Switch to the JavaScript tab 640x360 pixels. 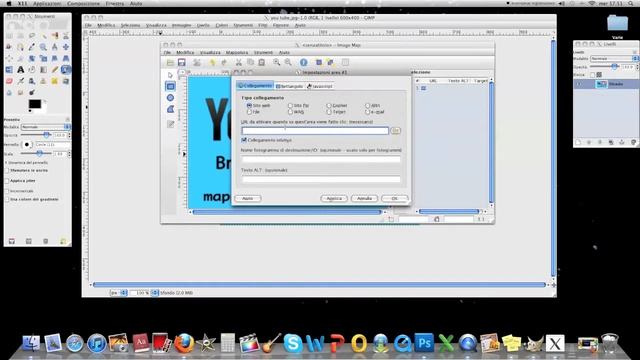coord(320,86)
